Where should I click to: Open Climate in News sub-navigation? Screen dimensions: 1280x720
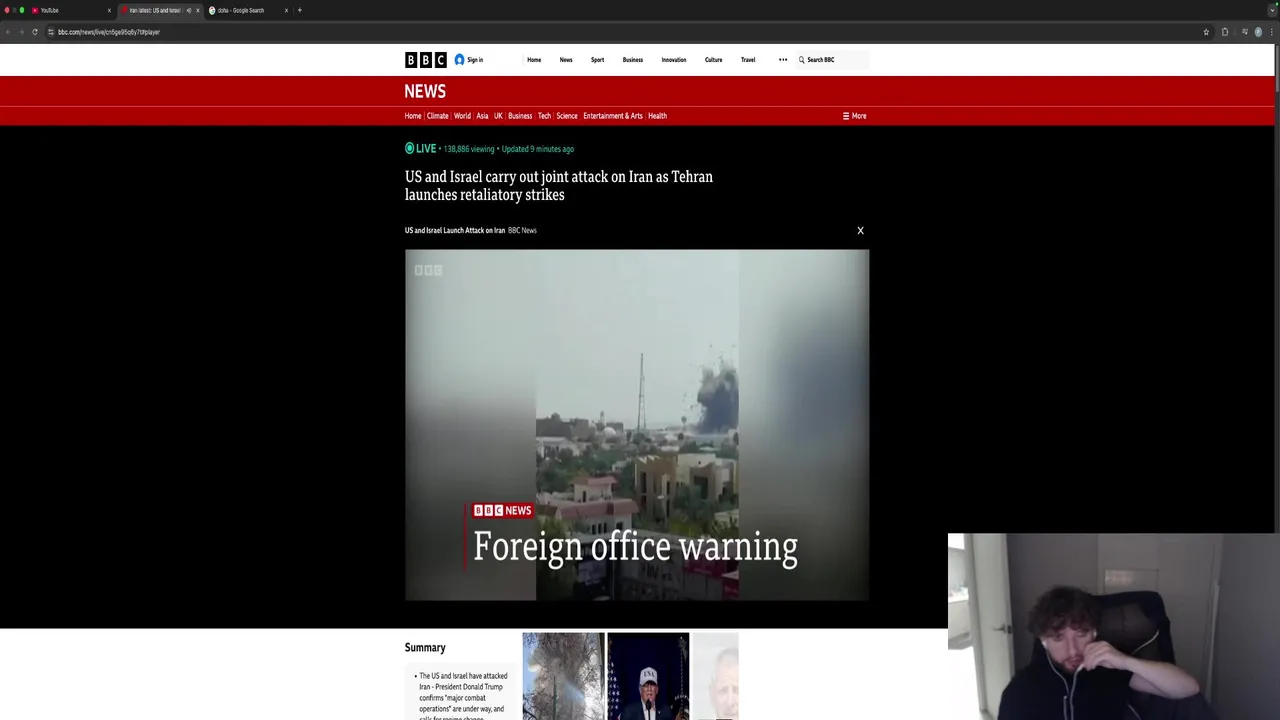tap(438, 116)
